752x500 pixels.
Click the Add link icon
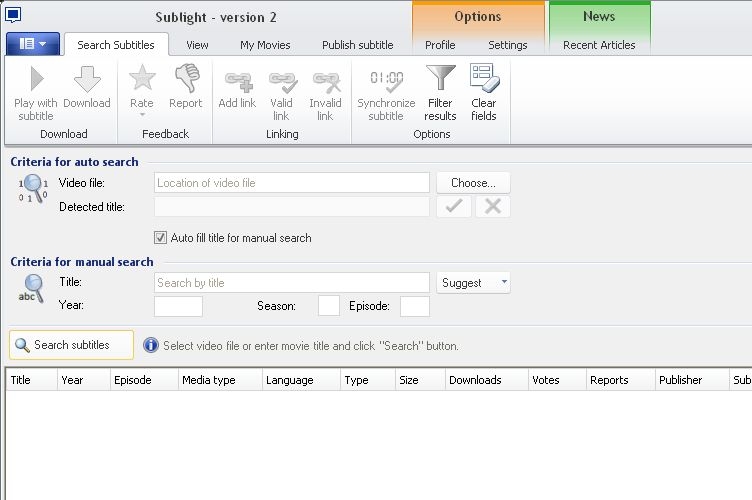pyautogui.click(x=237, y=79)
